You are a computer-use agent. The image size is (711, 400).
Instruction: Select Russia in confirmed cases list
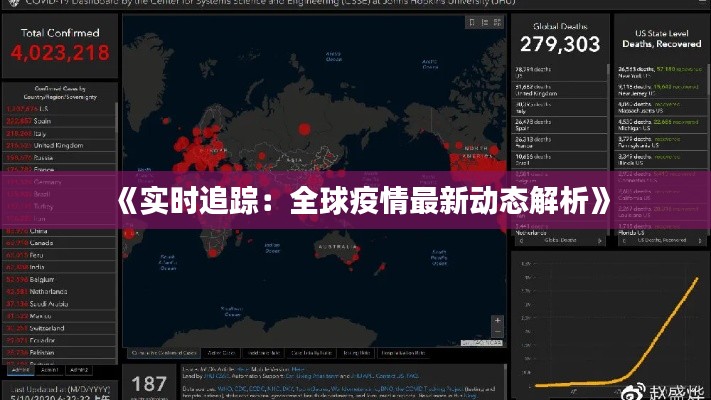coord(59,158)
